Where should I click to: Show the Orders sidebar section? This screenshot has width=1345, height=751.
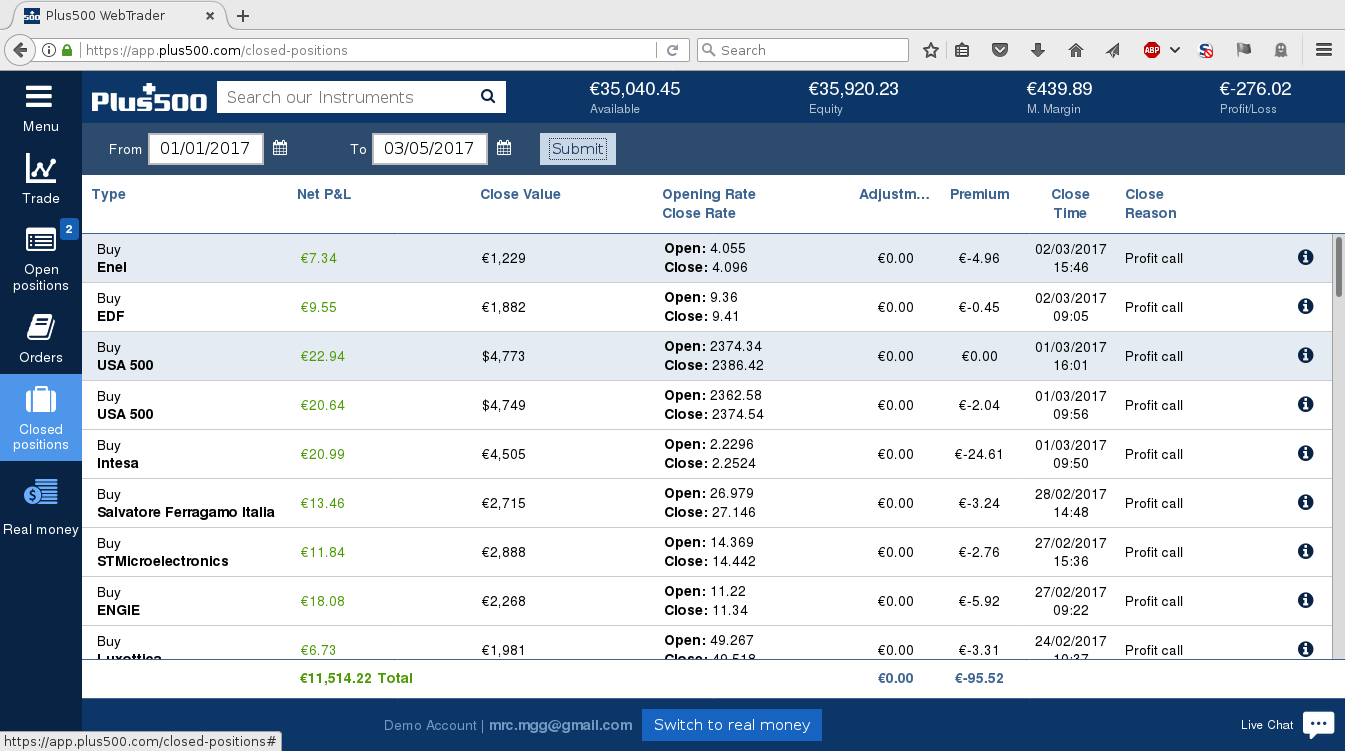click(40, 338)
